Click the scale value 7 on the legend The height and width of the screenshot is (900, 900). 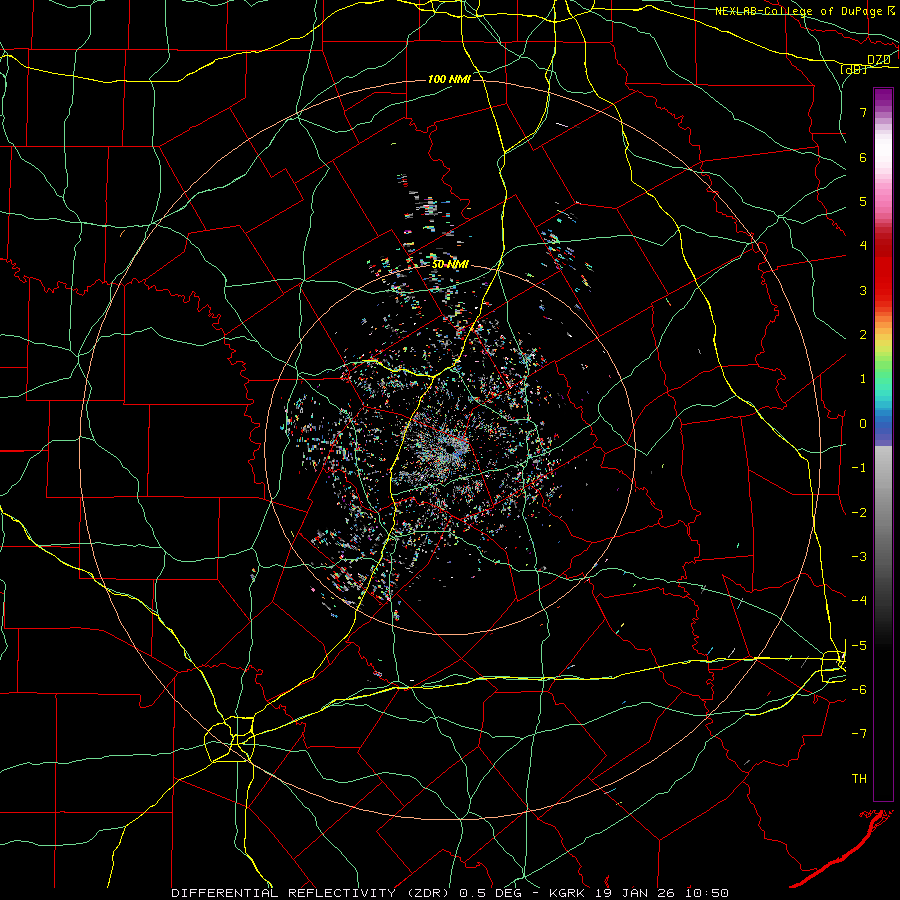point(863,112)
